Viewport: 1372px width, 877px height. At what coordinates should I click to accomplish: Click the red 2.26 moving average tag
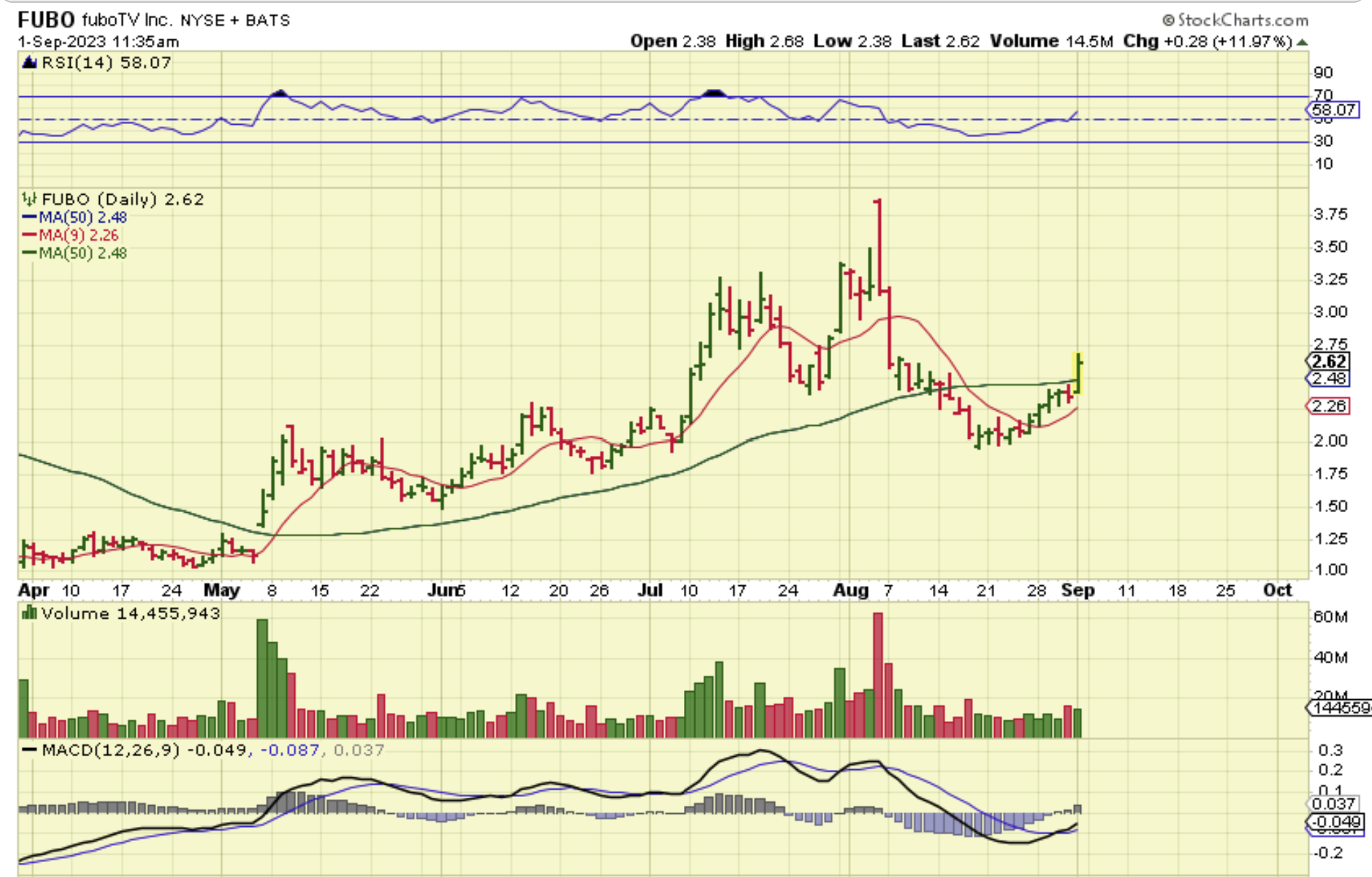pos(1329,406)
